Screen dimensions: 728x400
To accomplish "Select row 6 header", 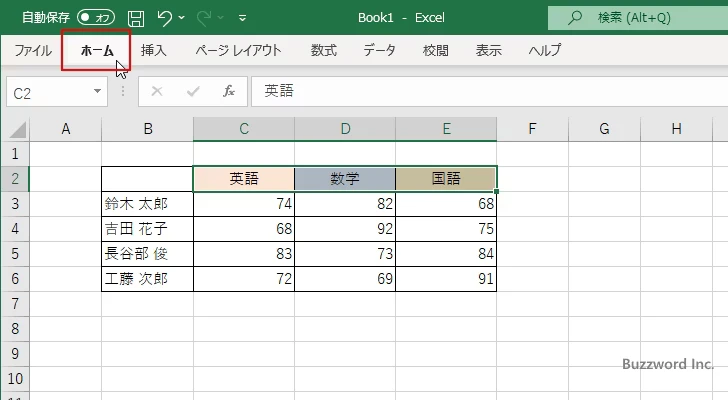I will (x=15, y=279).
